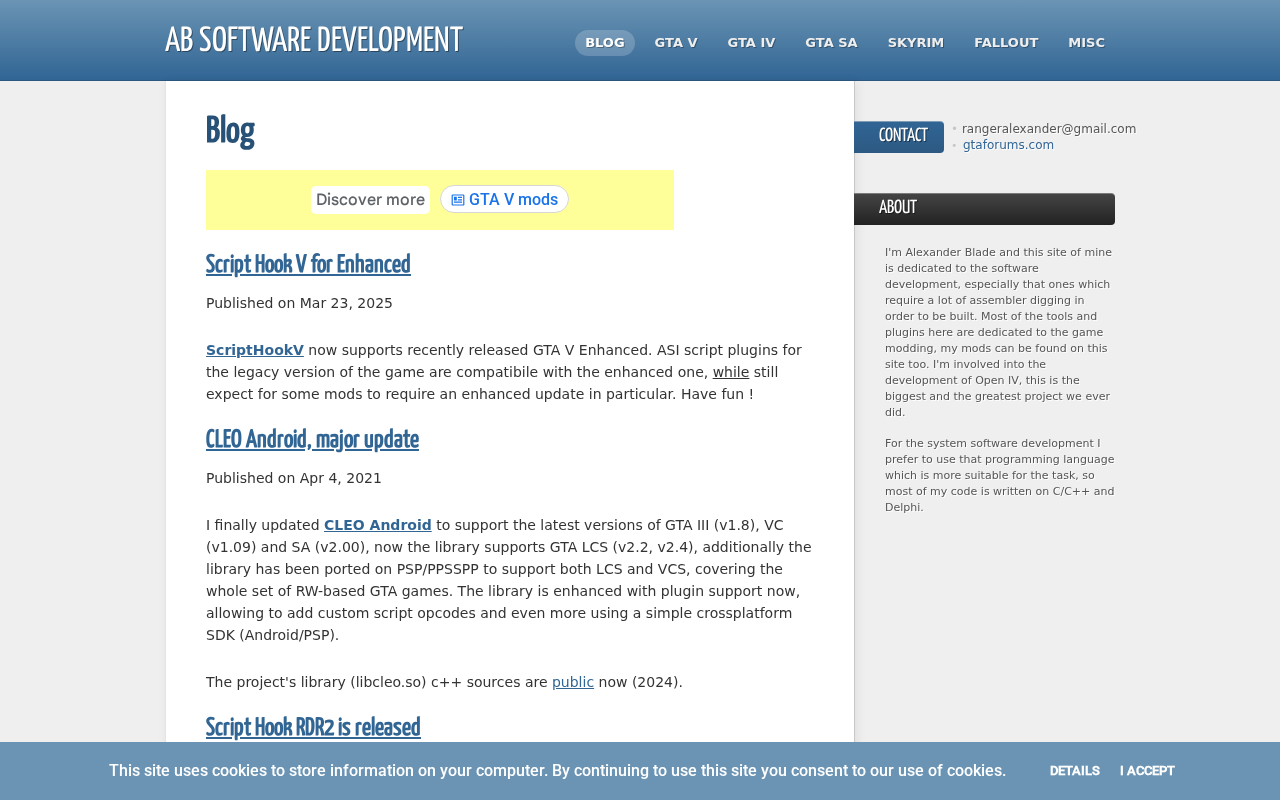The height and width of the screenshot is (800, 1280).
Task: Click the rangeralexander@gmail.com email text
Action: point(1049,129)
